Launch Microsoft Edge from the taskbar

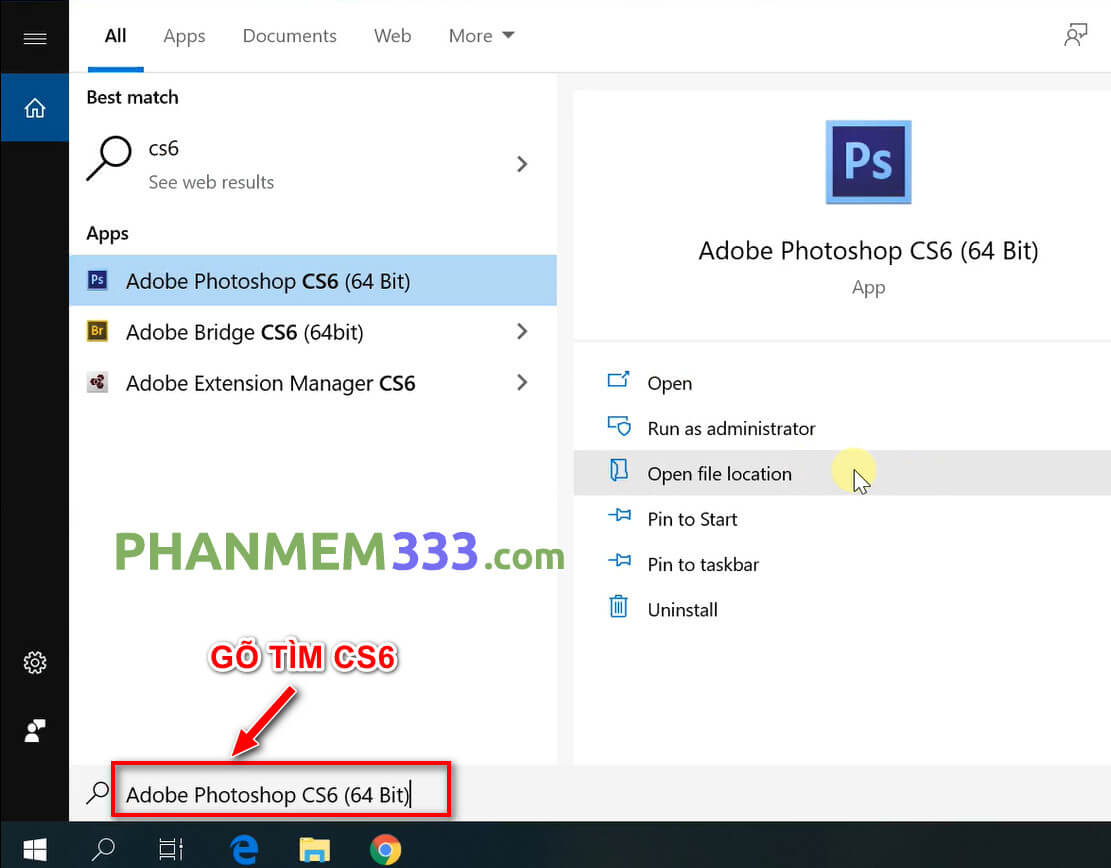pos(244,849)
